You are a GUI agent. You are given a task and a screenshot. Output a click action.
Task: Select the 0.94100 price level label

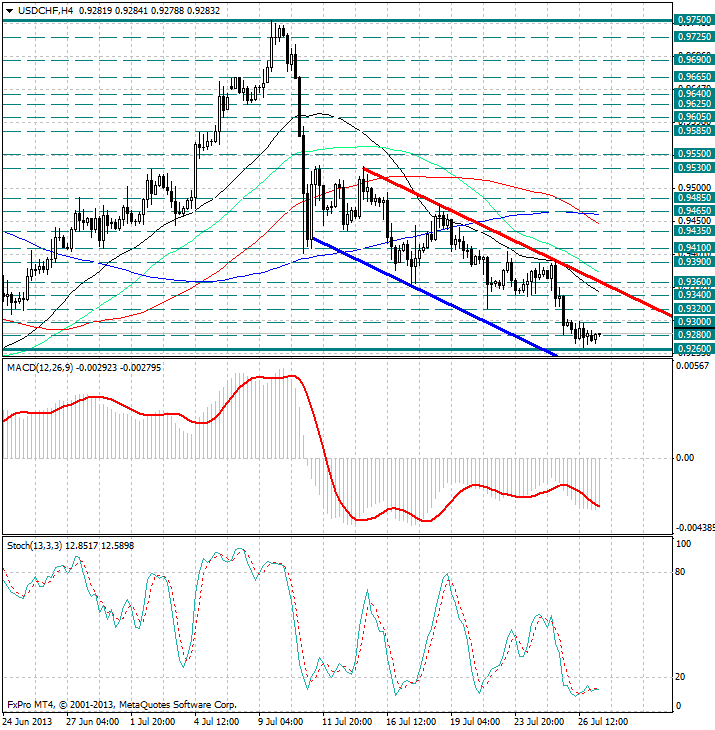(694, 248)
